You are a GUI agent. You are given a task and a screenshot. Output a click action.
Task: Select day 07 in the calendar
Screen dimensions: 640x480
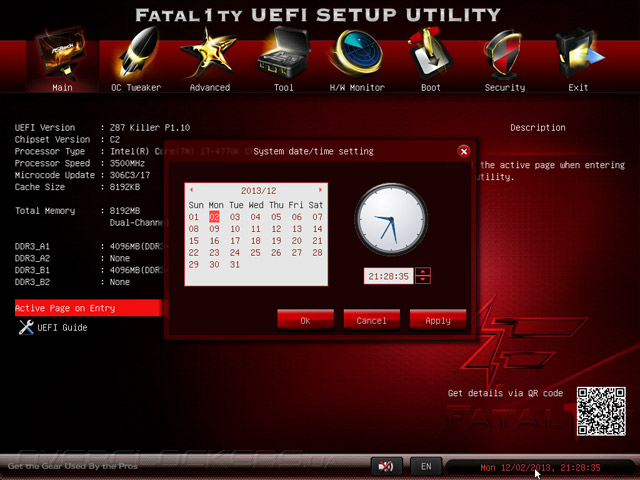(318, 217)
